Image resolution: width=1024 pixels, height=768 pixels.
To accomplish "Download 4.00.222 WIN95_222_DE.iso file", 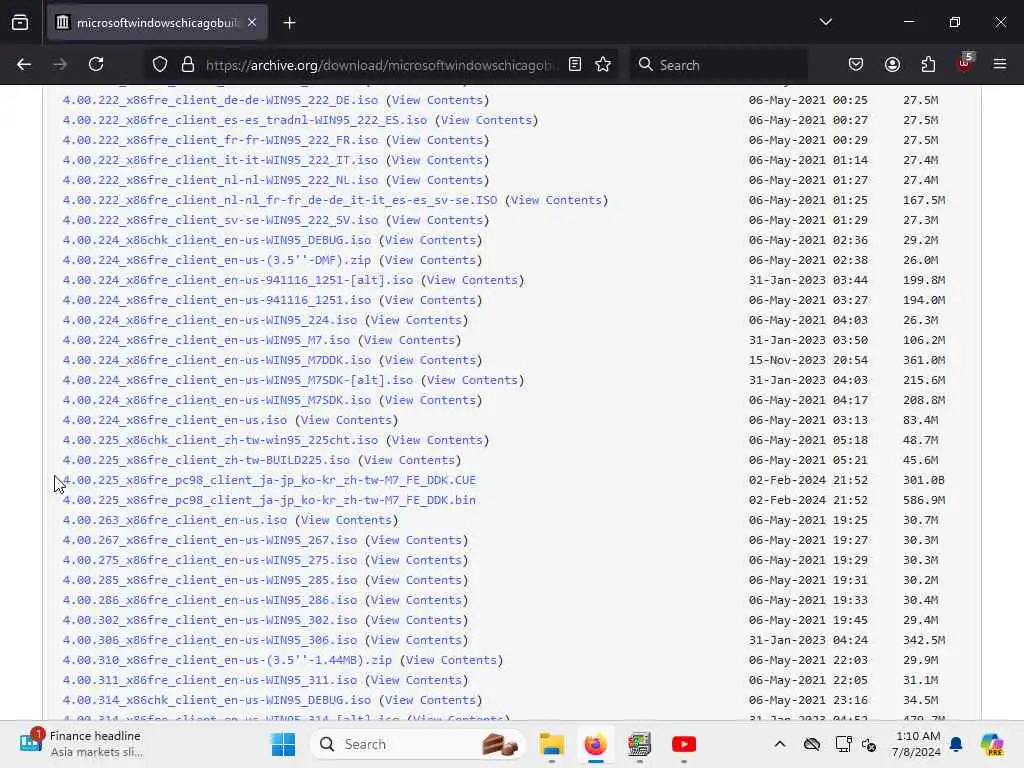I will tap(220, 100).
